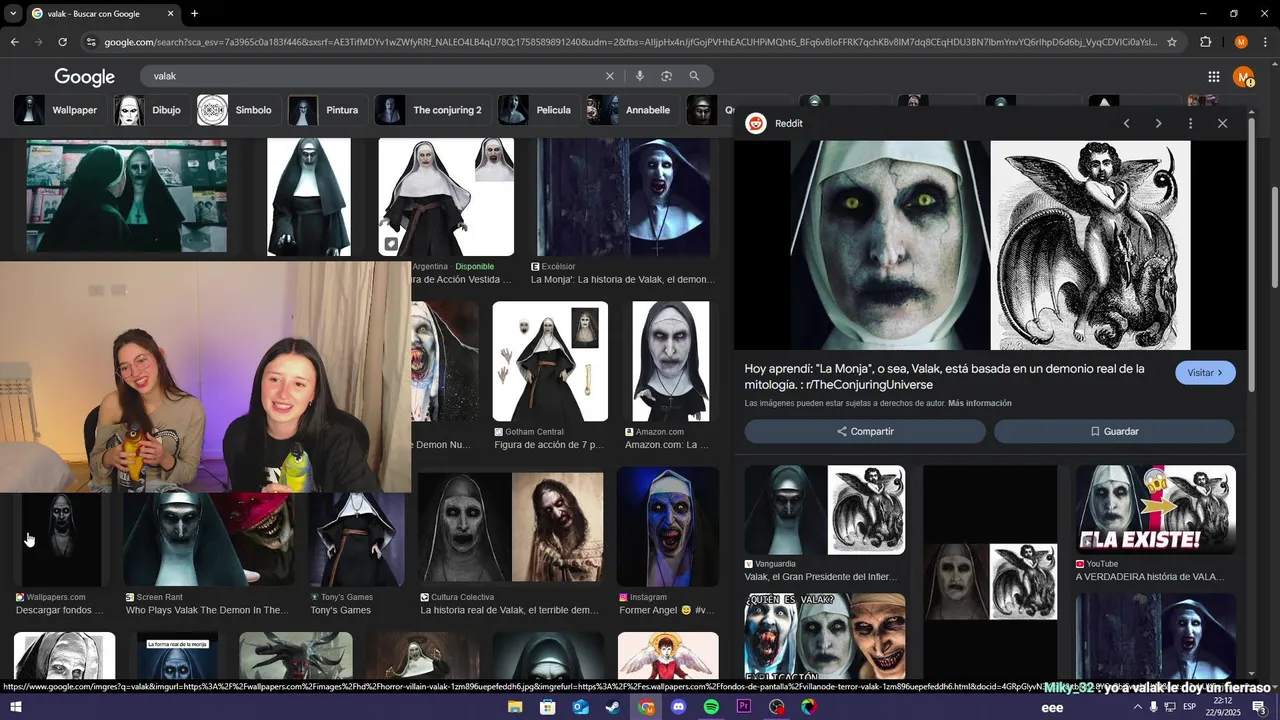The width and height of the screenshot is (1280, 720).
Task: Open the Tony's Games image result
Action: 357,538
